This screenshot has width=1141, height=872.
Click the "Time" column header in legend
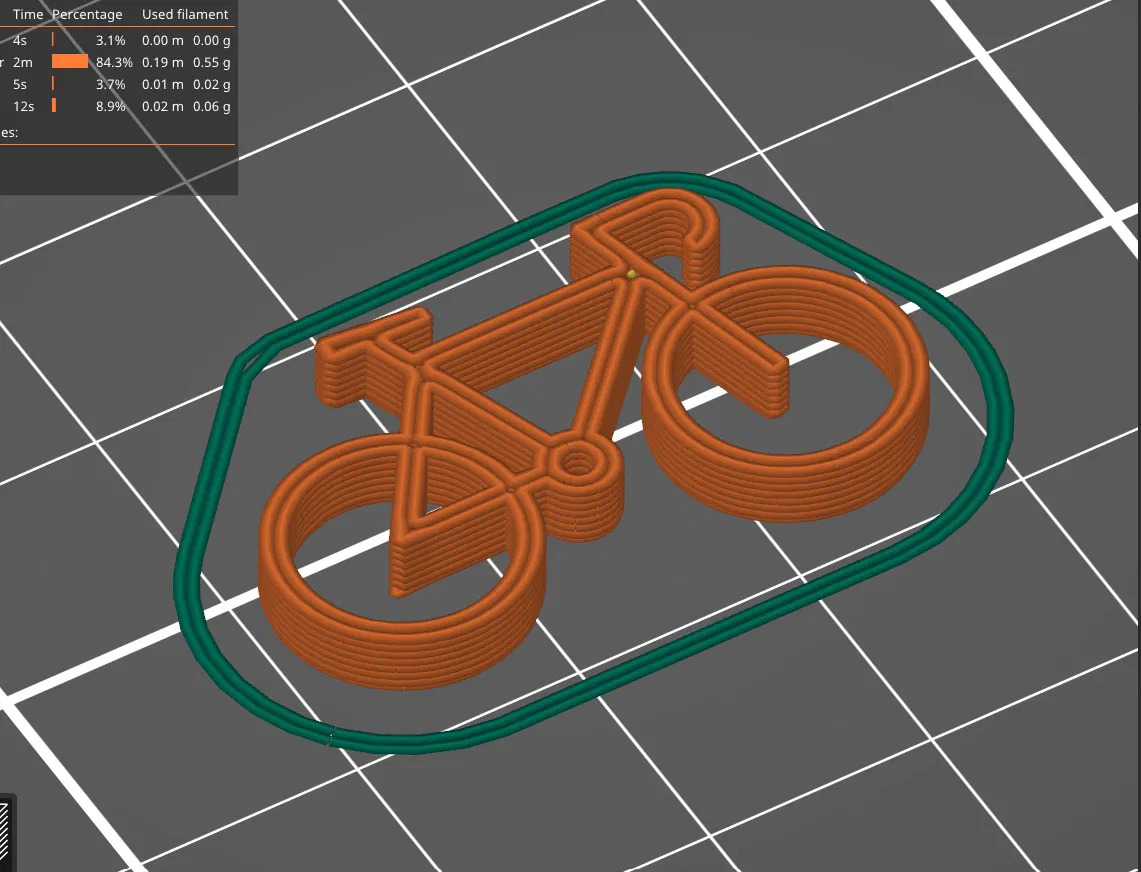[28, 15]
